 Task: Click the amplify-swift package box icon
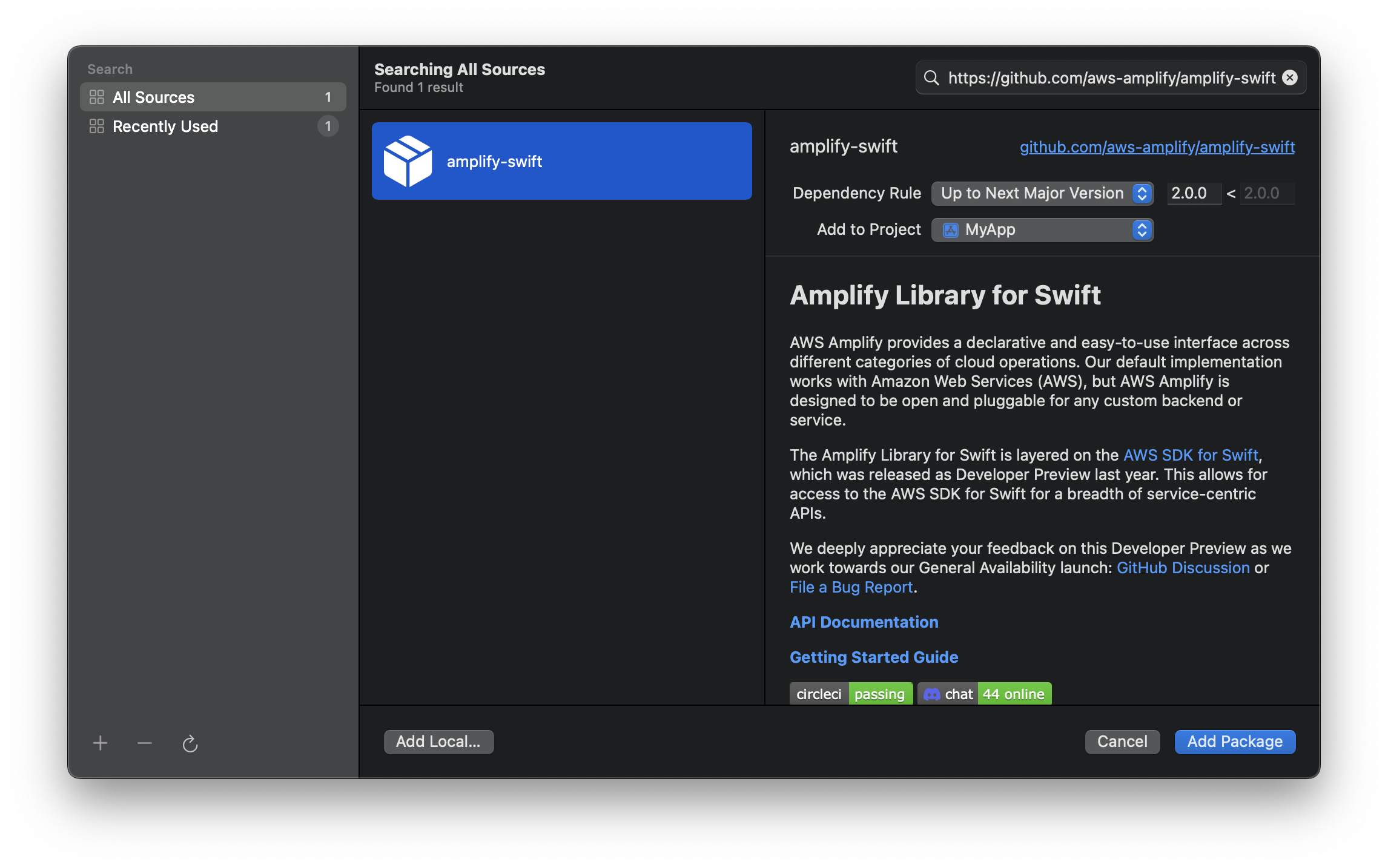408,161
